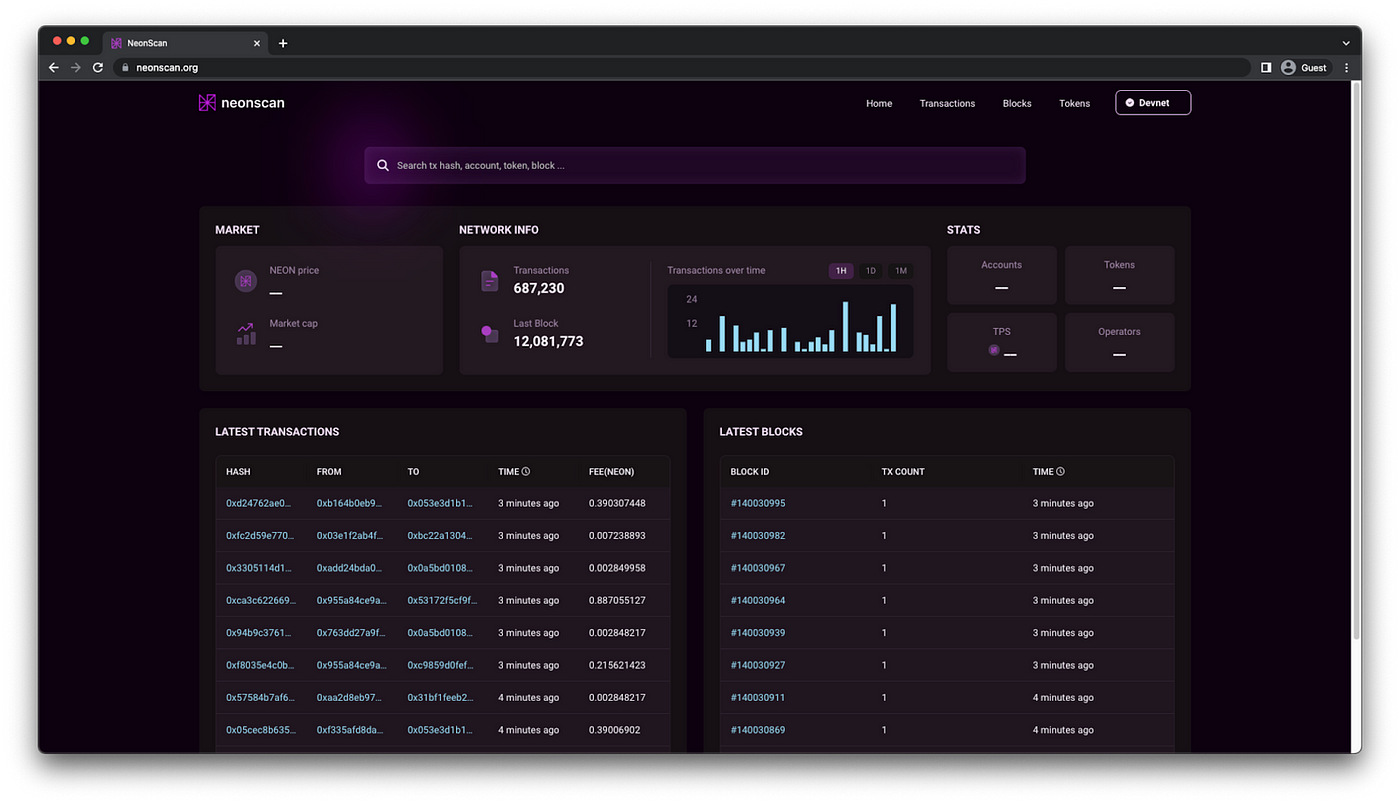Close the NeonScan browser tab
1400x804 pixels.
[257, 43]
